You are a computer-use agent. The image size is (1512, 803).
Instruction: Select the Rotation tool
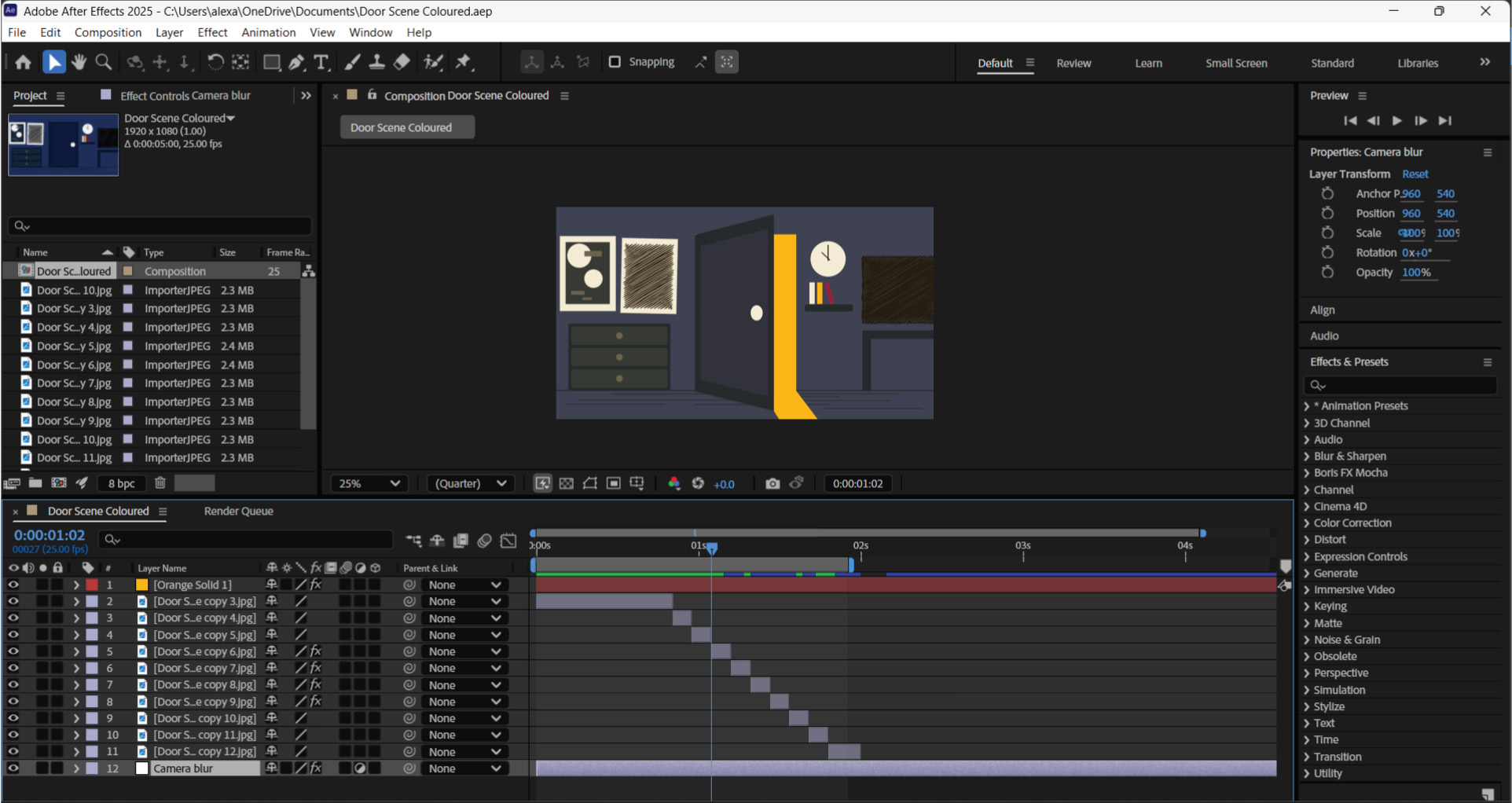coord(215,62)
